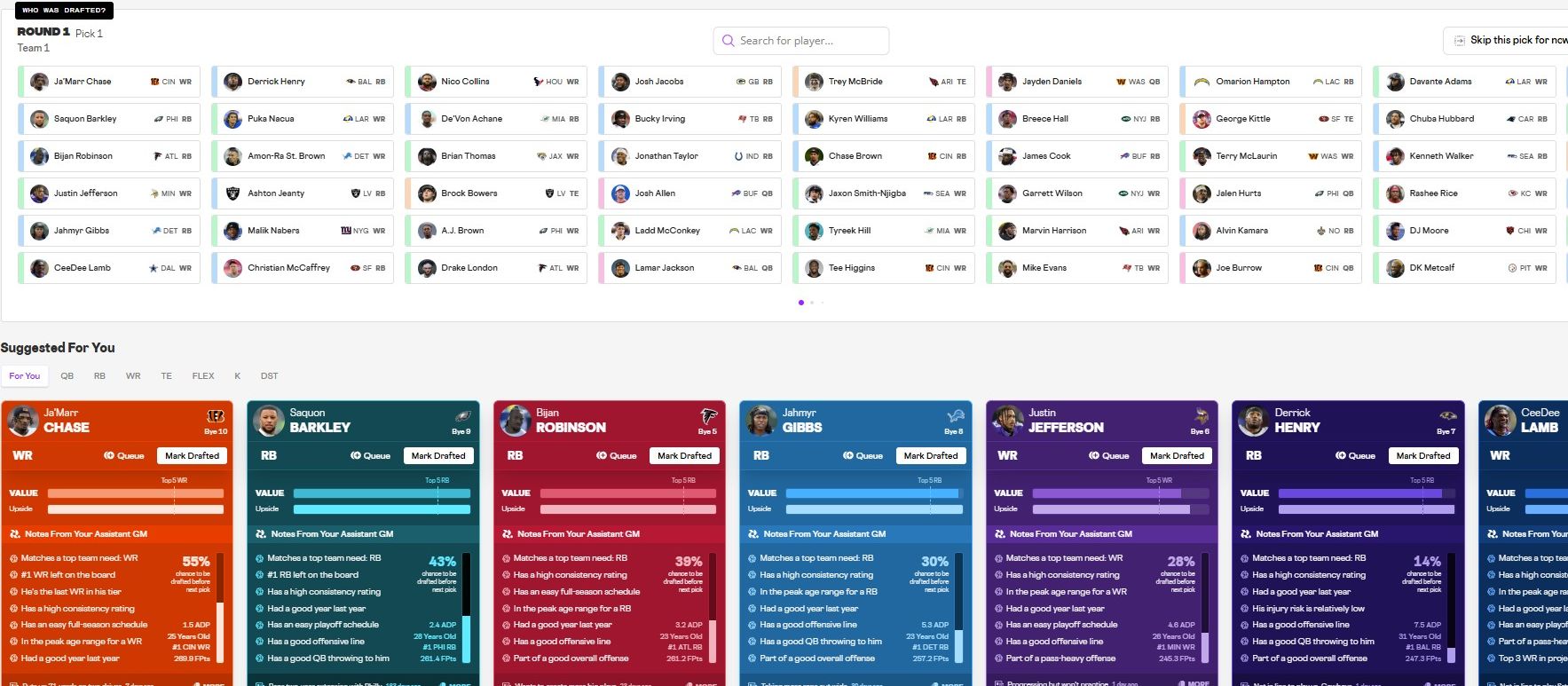Click Falcons logo on Robinson card
This screenshot has height=686, width=1568.
click(x=708, y=415)
